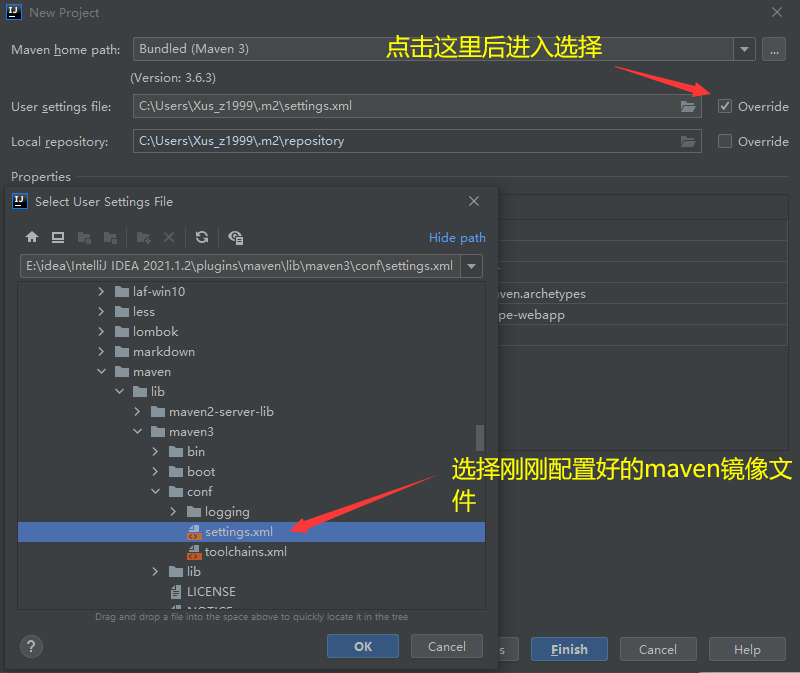Click the file tree scrollbar thumb

click(x=480, y=438)
